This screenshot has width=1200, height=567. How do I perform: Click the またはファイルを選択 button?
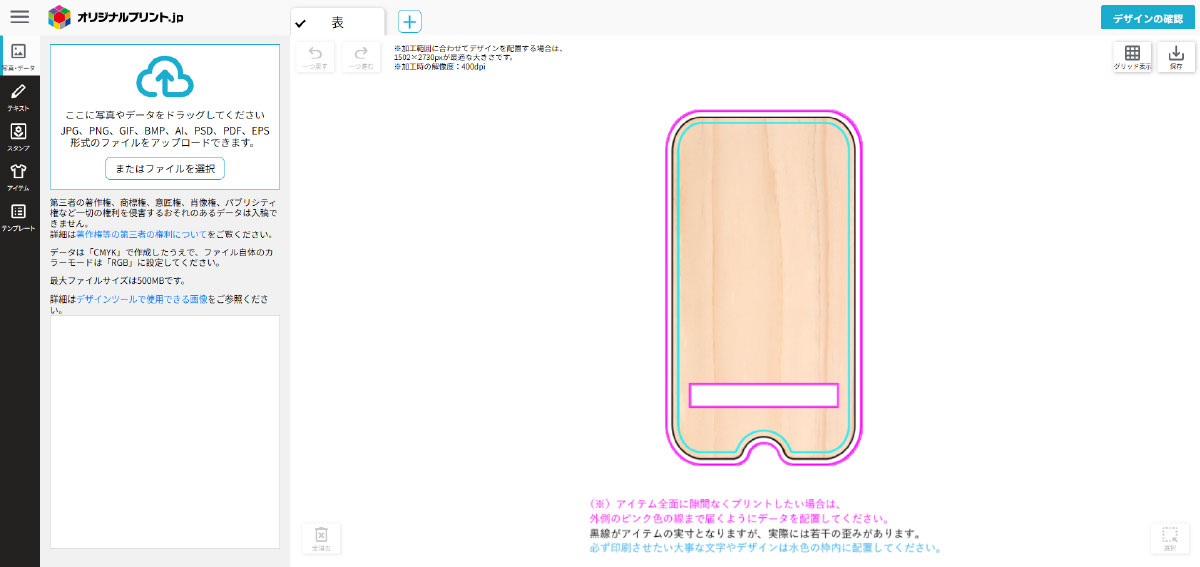pyautogui.click(x=165, y=168)
